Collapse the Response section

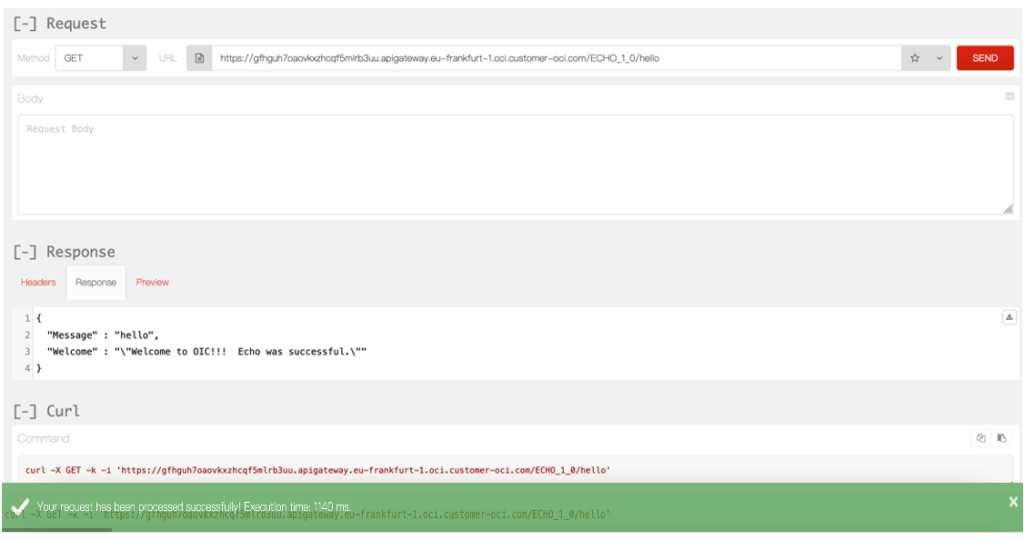(26, 252)
